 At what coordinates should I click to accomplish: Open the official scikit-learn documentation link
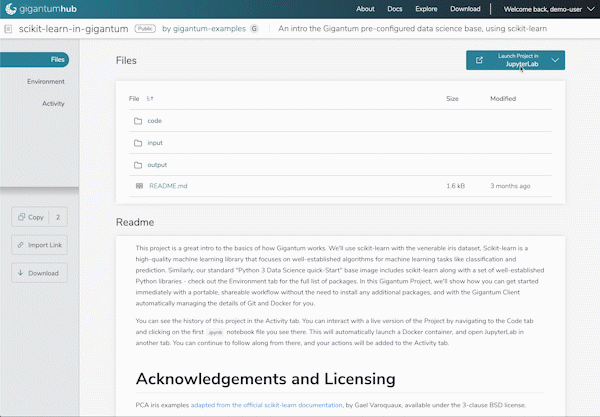[x=266, y=405]
